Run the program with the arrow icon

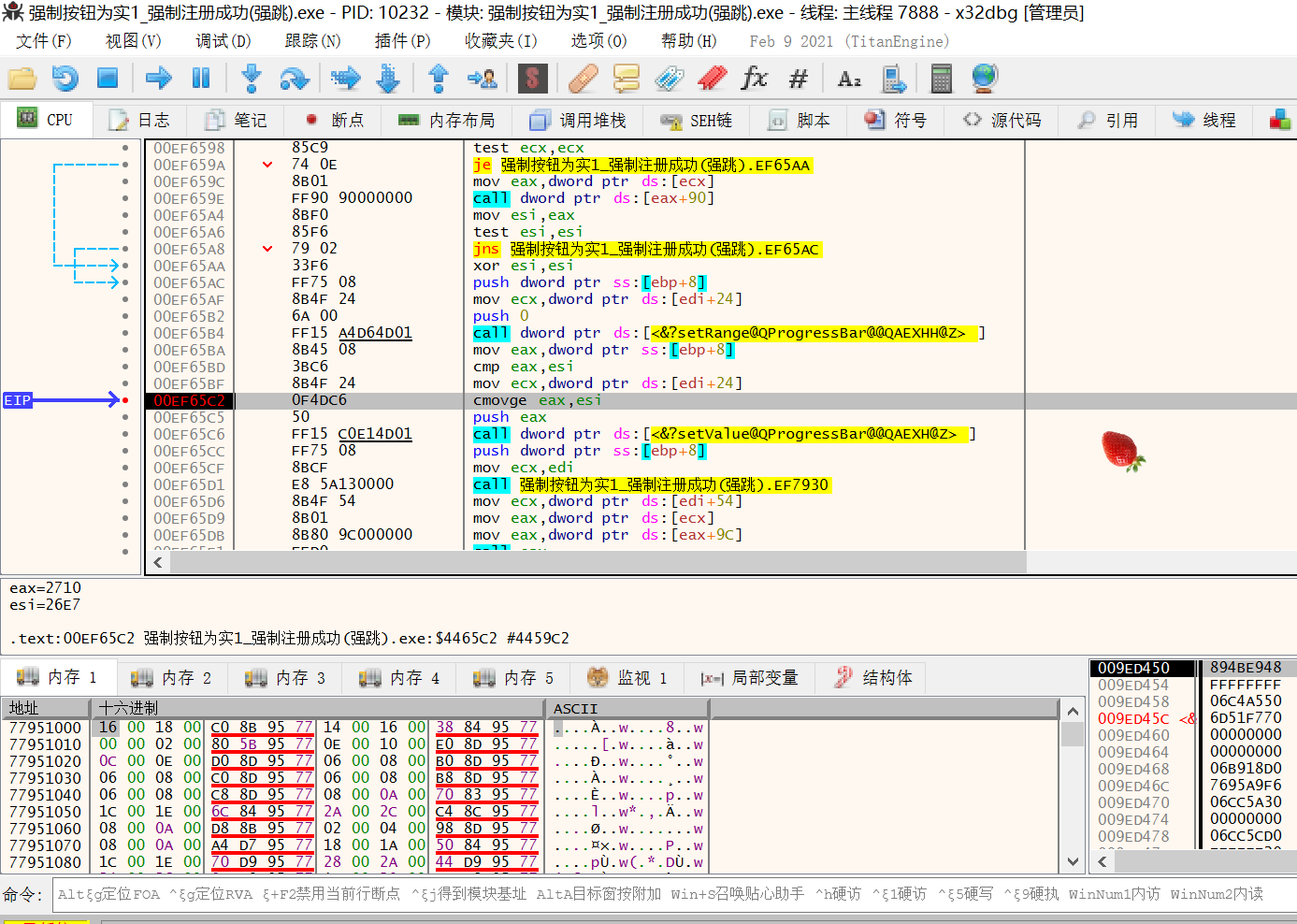pos(159,79)
